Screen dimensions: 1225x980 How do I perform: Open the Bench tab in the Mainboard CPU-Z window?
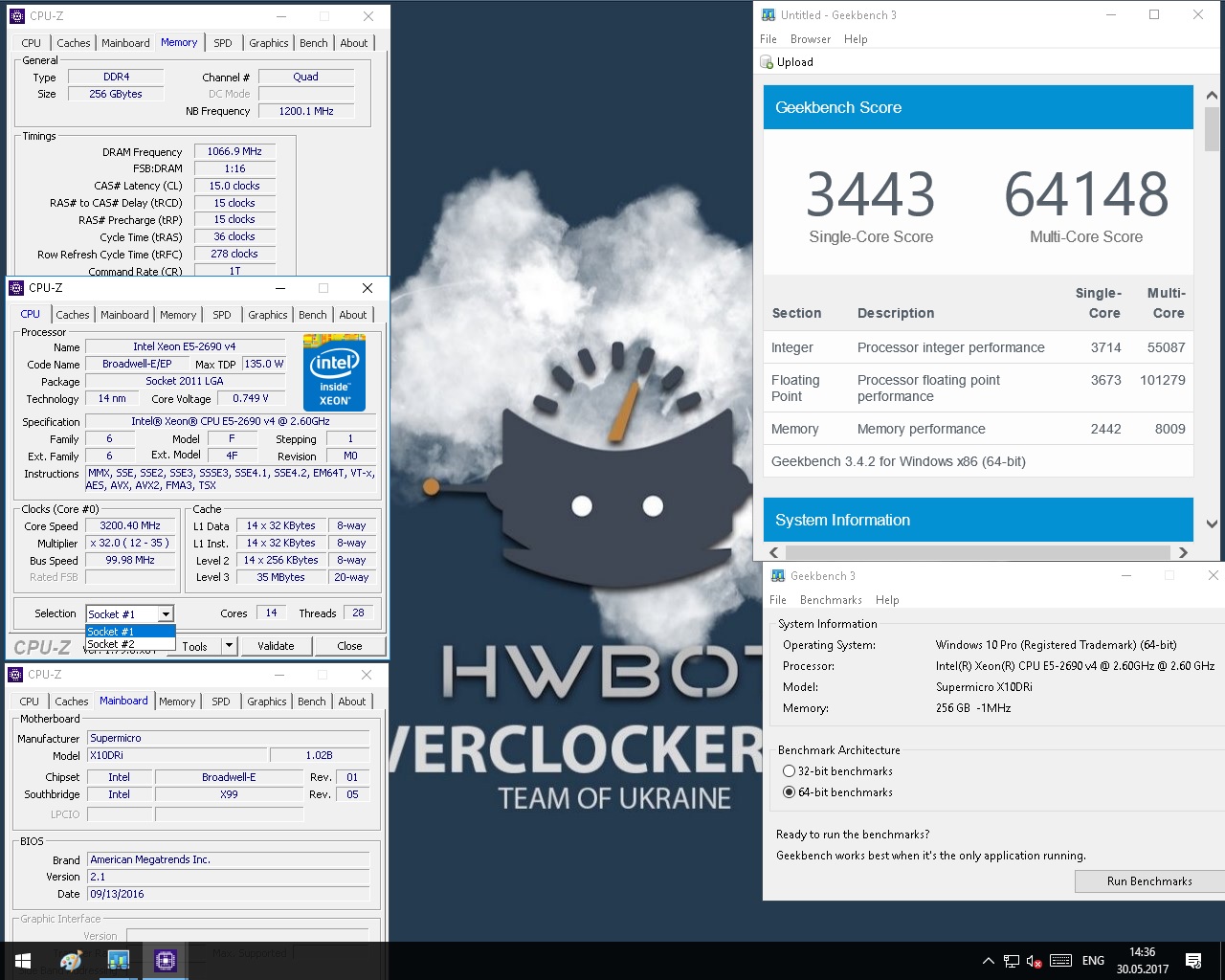point(312,702)
